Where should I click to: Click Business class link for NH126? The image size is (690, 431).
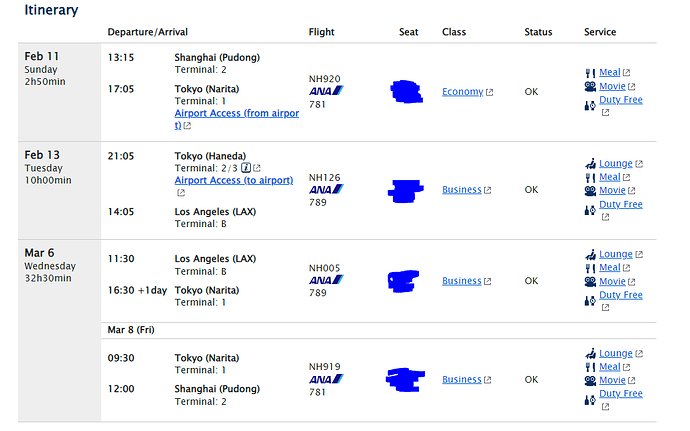462,190
